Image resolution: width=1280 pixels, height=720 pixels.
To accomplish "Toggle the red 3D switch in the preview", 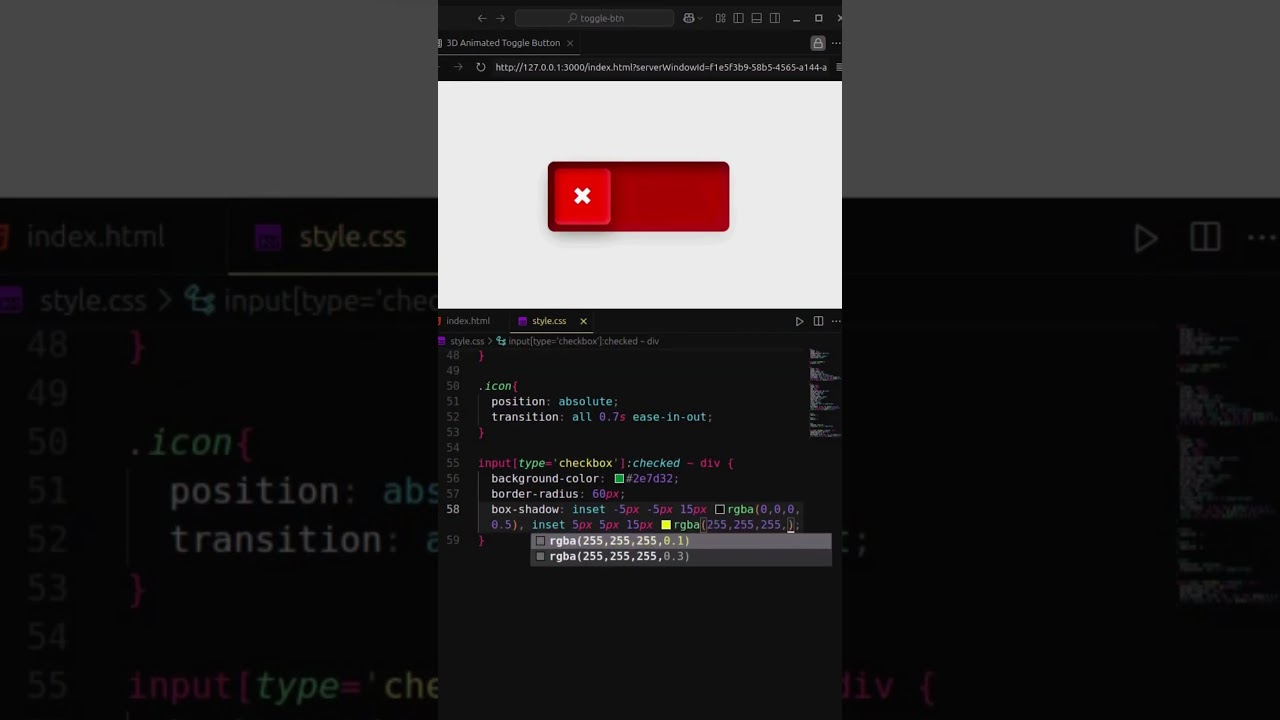I will coord(638,196).
